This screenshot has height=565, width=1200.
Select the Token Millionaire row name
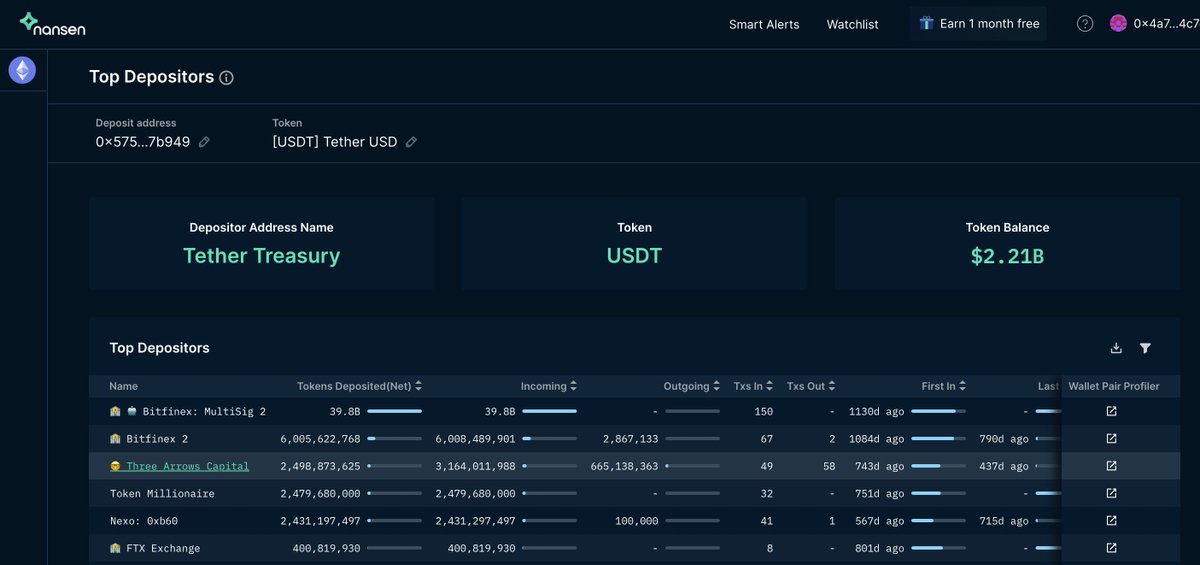162,493
